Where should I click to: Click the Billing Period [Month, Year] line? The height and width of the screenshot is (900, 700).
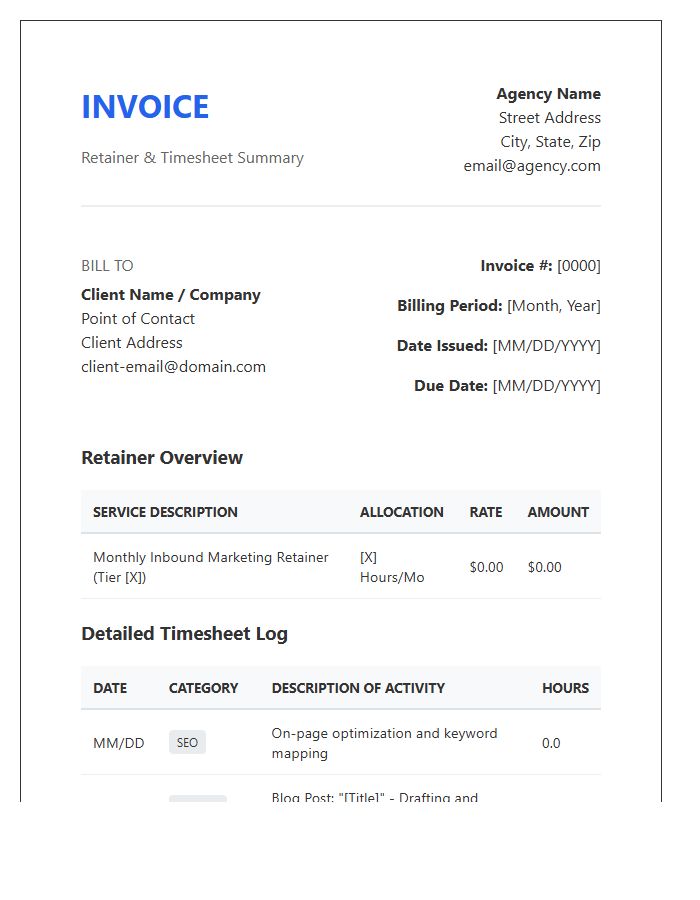(x=499, y=306)
